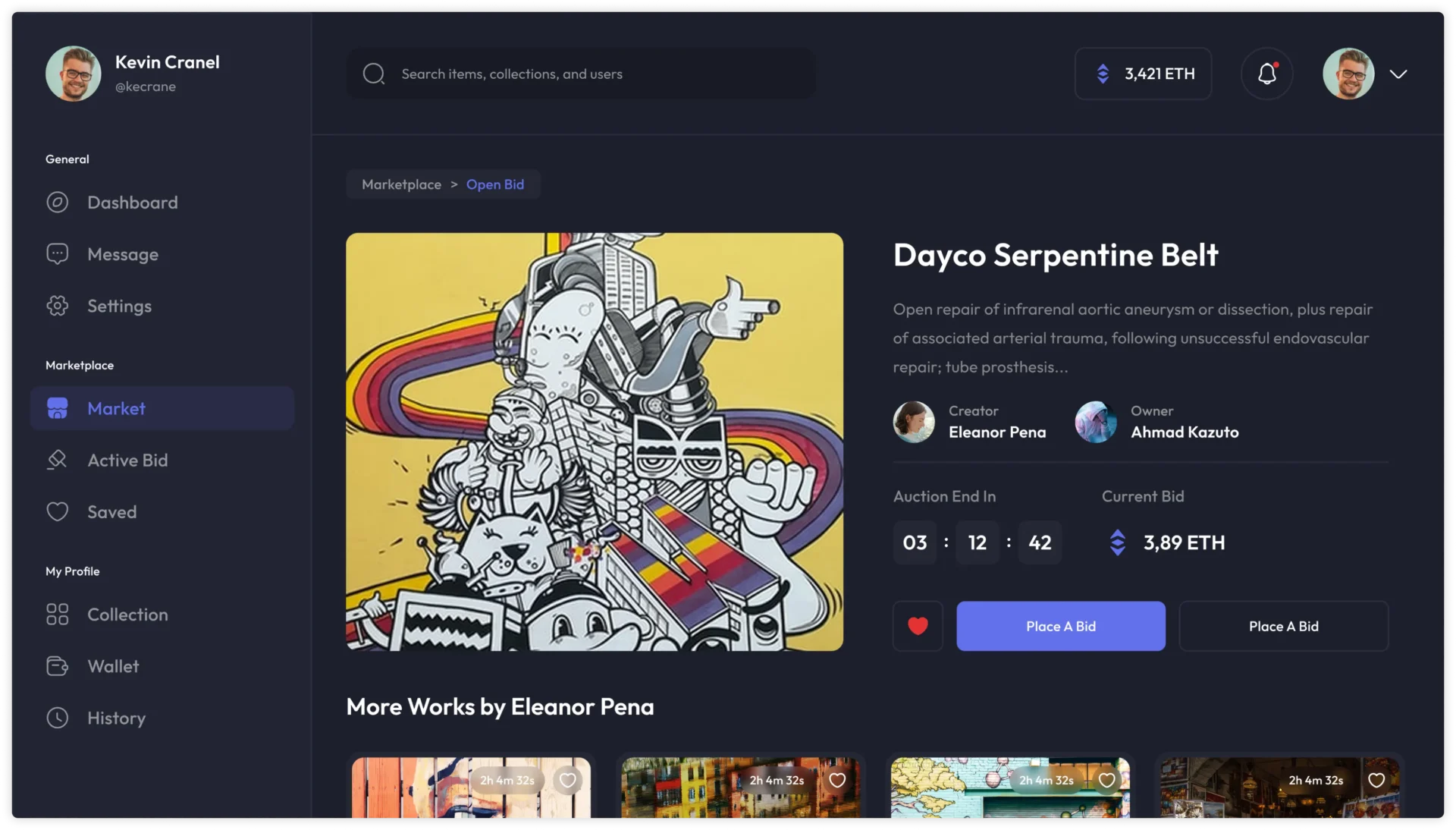Click the Wallet icon under My Profile
This screenshot has width=1456, height=830.
58,666
